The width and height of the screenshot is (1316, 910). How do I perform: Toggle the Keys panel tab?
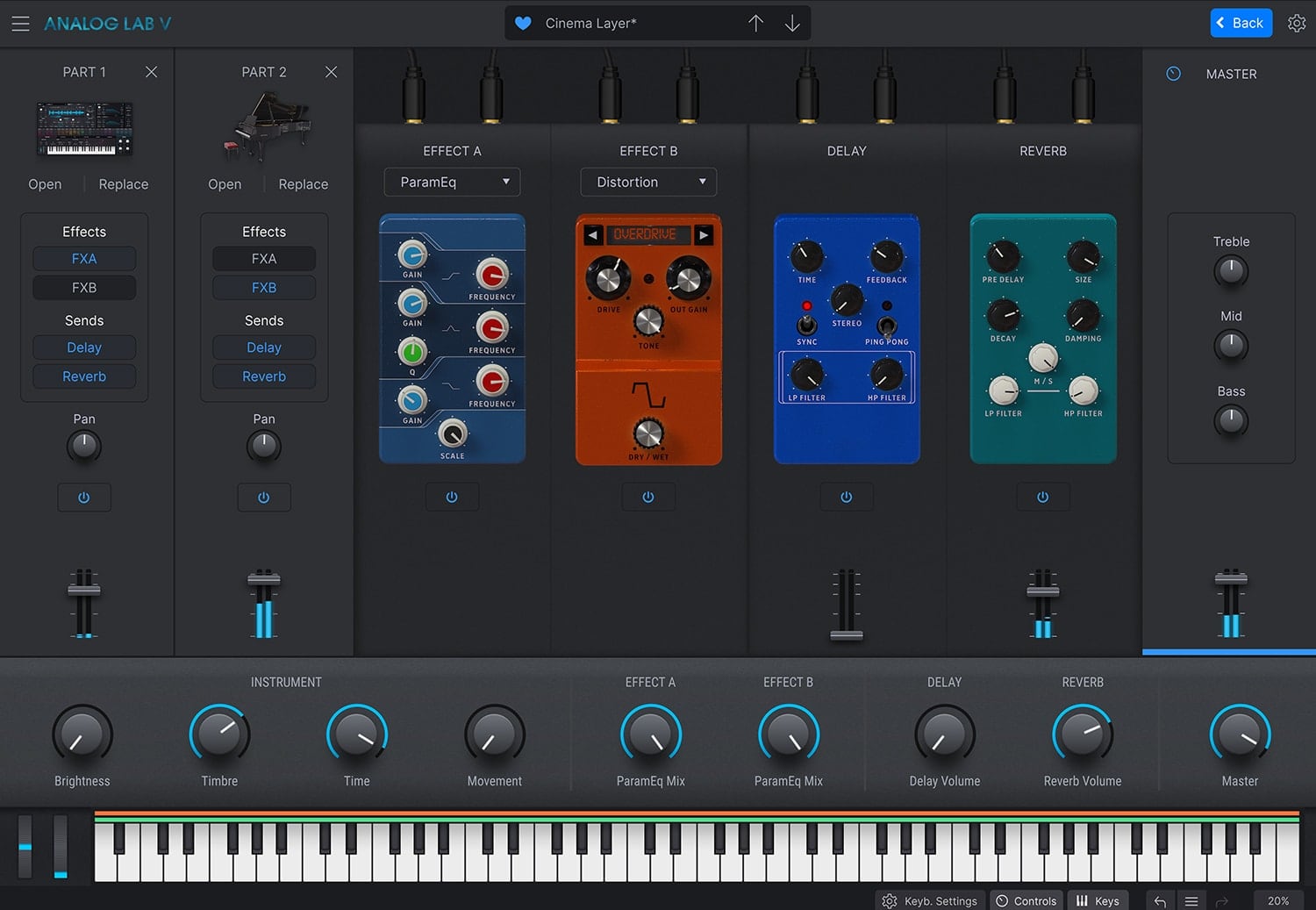point(1098,901)
